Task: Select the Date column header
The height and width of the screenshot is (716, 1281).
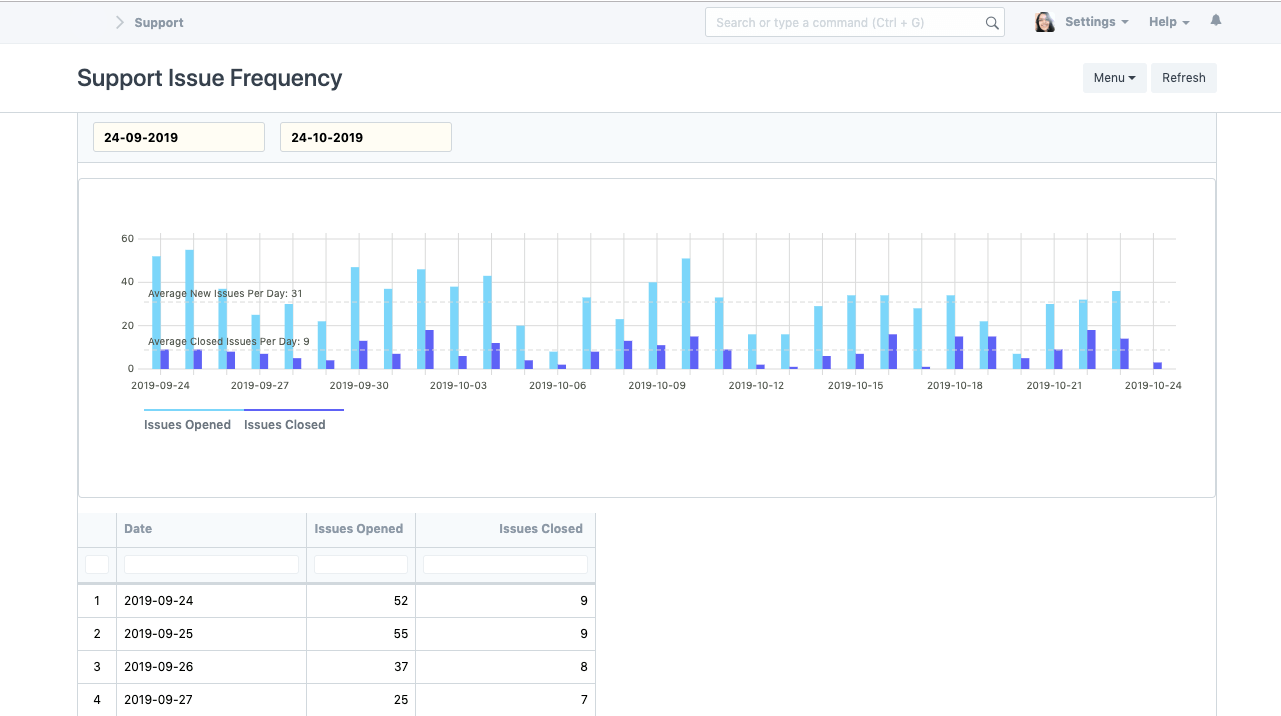Action: (139, 529)
